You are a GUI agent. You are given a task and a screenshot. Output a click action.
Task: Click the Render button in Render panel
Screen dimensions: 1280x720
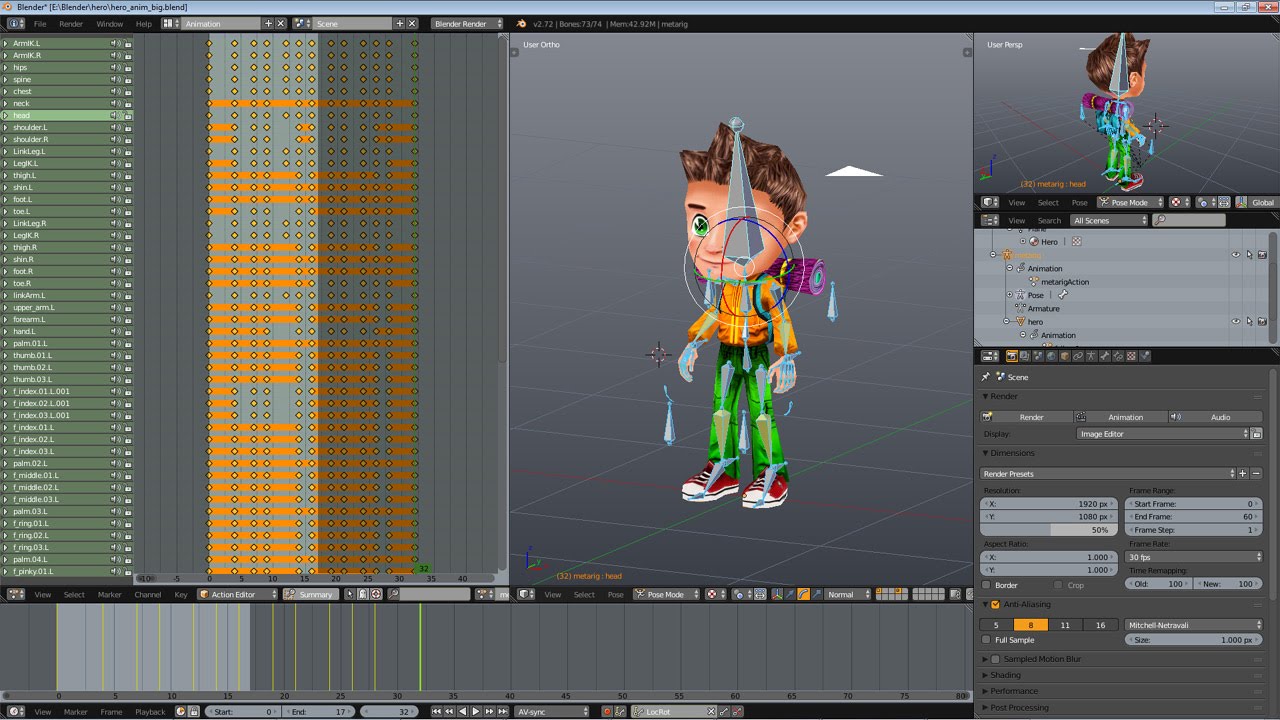click(x=1025, y=417)
